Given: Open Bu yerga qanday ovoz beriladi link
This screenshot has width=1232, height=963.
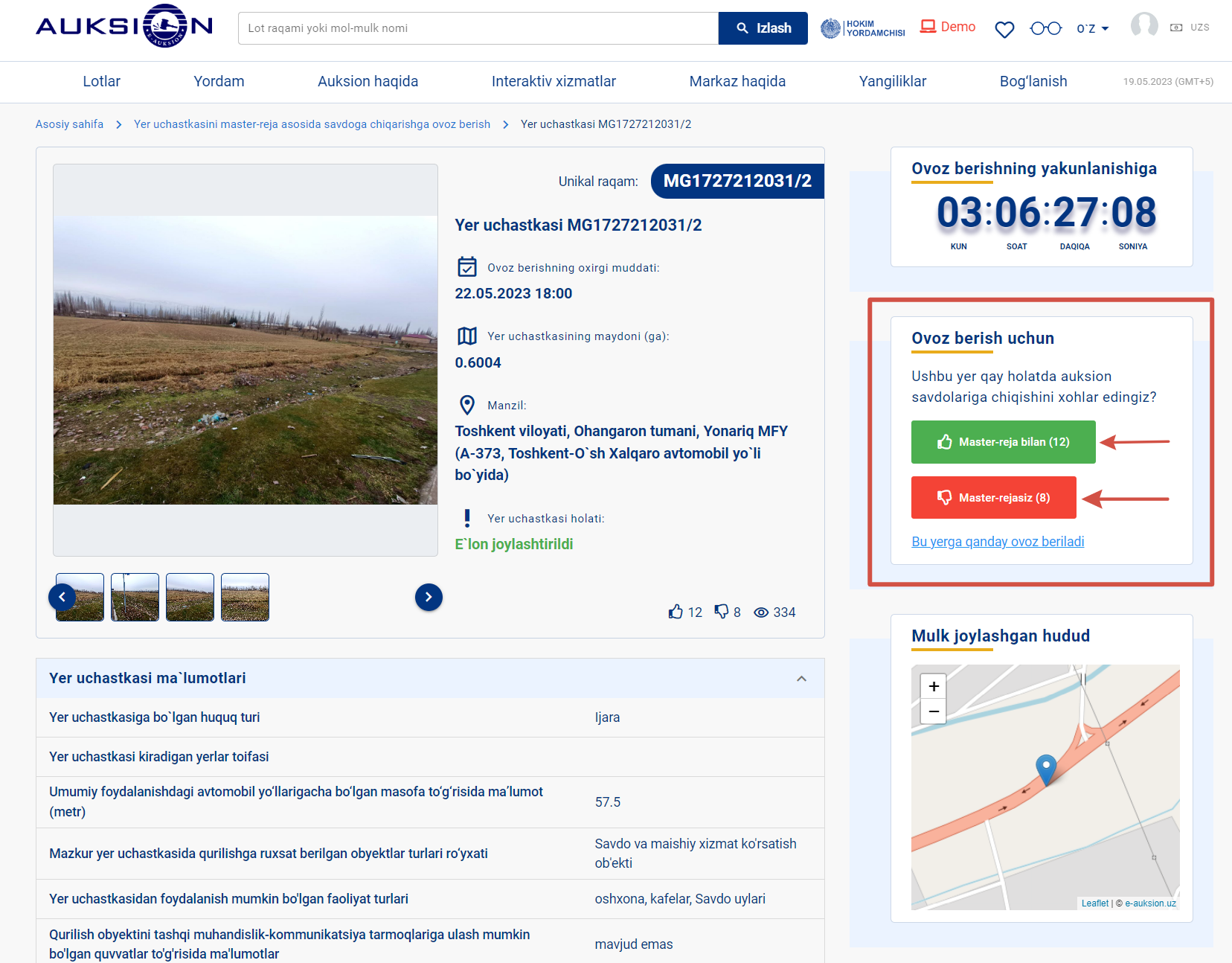Looking at the screenshot, I should coord(998,542).
